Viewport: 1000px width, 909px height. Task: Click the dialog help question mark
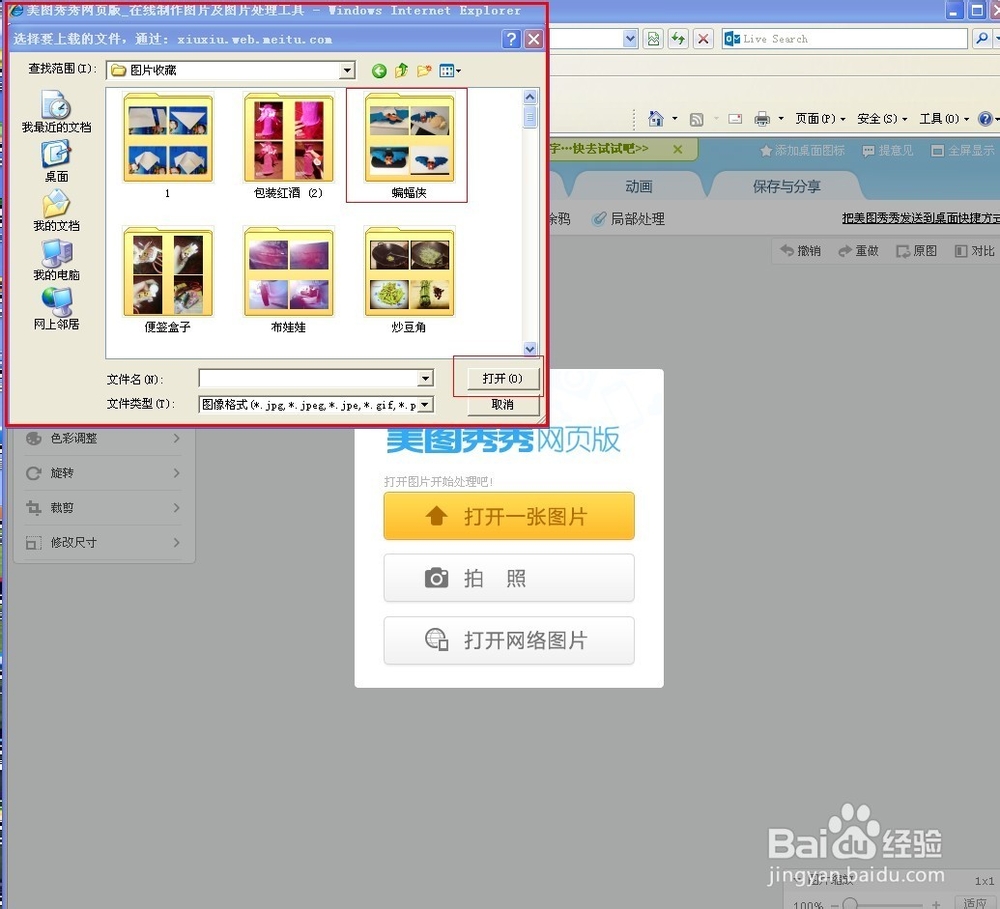tap(510, 39)
